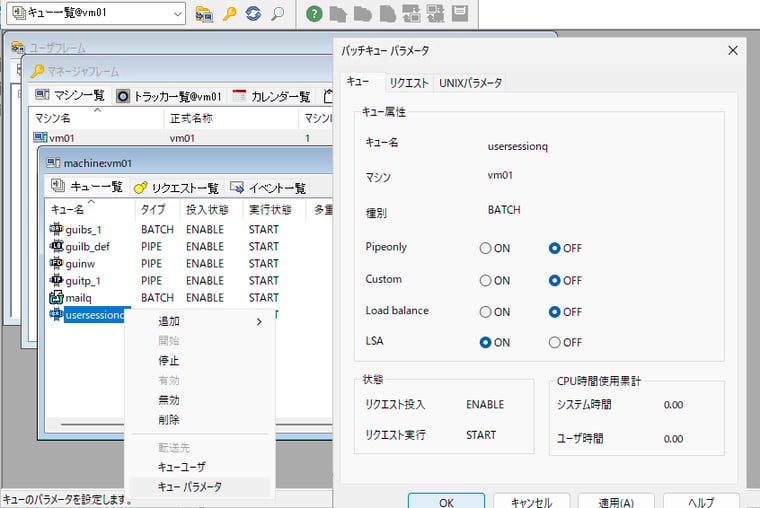Open the キュー一覧@vm01 window dropdown
Screen dimensions: 760x508
point(177,14)
